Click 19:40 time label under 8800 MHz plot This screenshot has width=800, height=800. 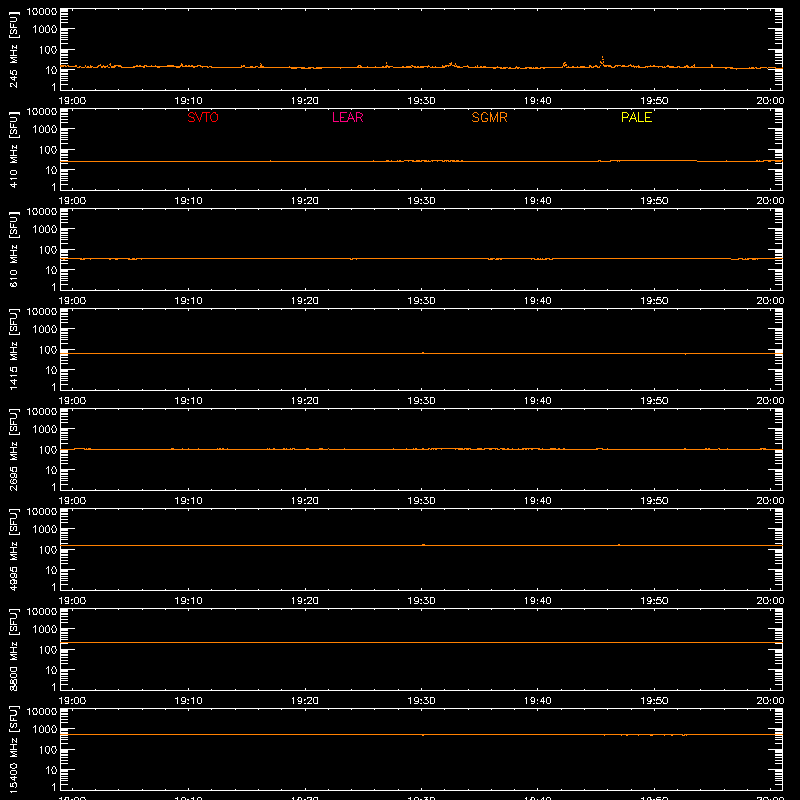point(538,701)
